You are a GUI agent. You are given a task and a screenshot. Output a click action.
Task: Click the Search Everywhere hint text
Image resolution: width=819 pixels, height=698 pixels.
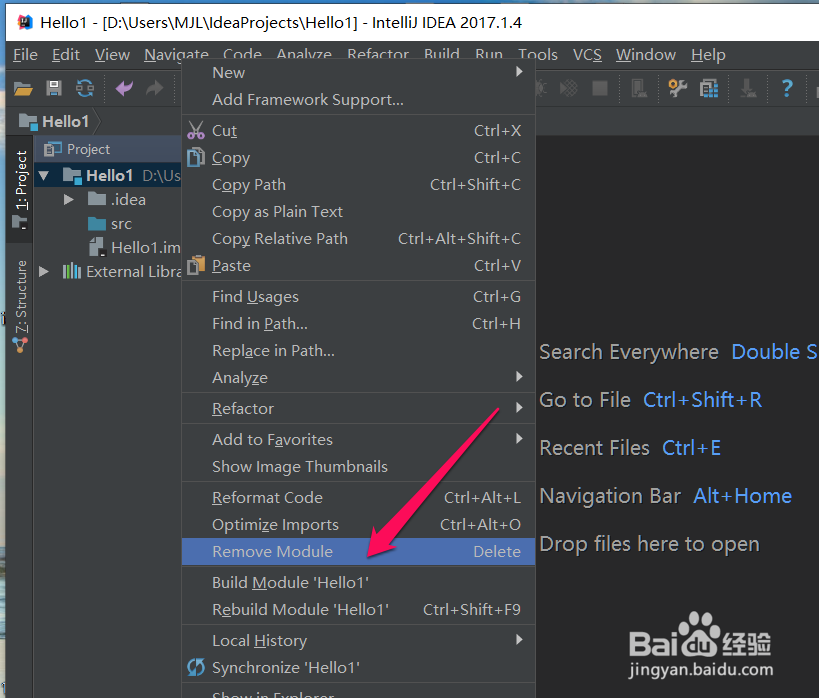(629, 352)
